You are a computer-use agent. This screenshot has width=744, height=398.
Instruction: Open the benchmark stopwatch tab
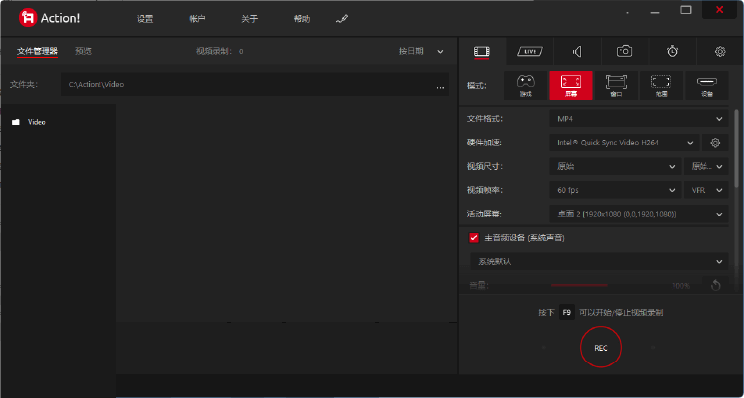pos(672,51)
